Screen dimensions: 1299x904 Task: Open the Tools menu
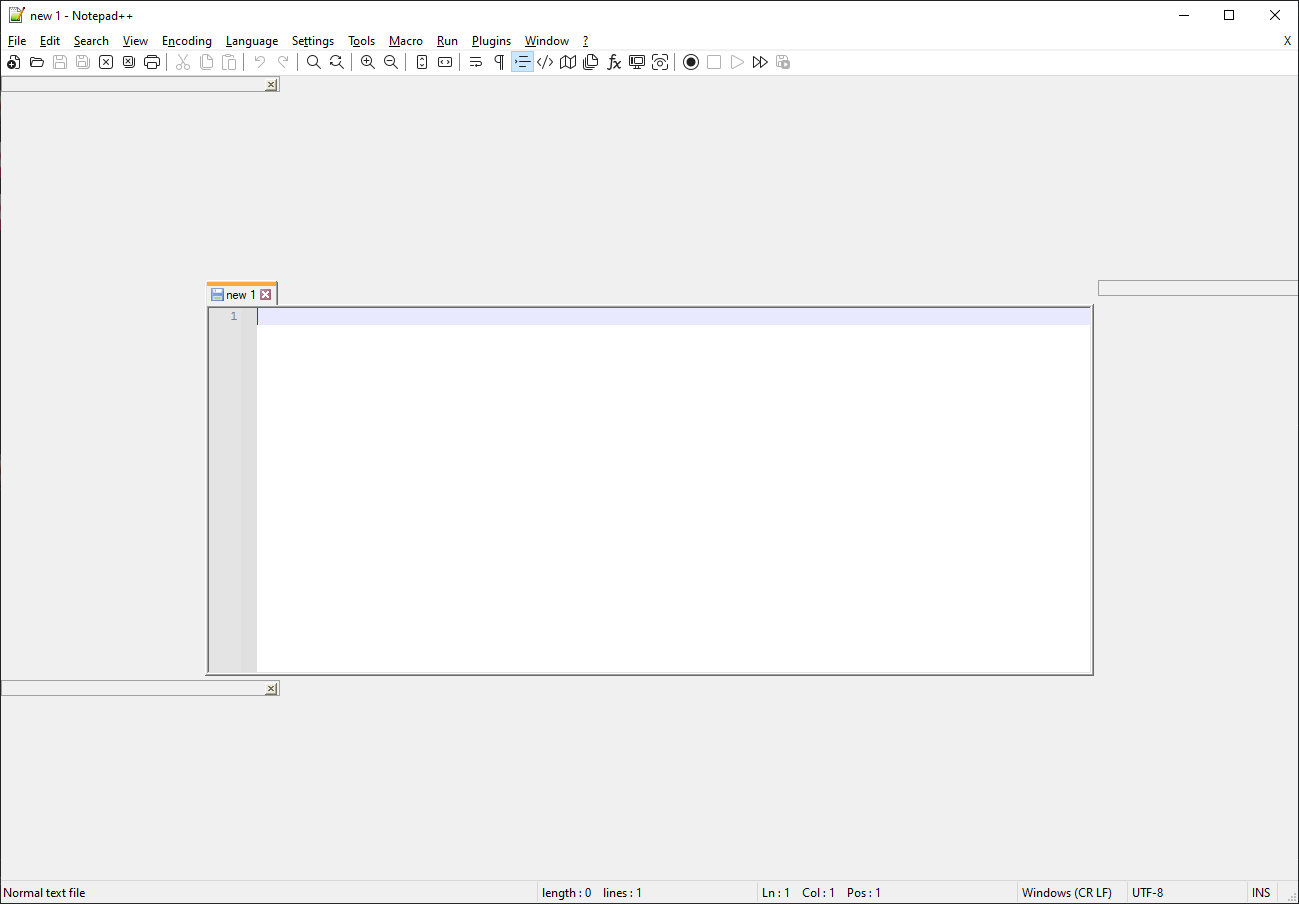pyautogui.click(x=362, y=41)
